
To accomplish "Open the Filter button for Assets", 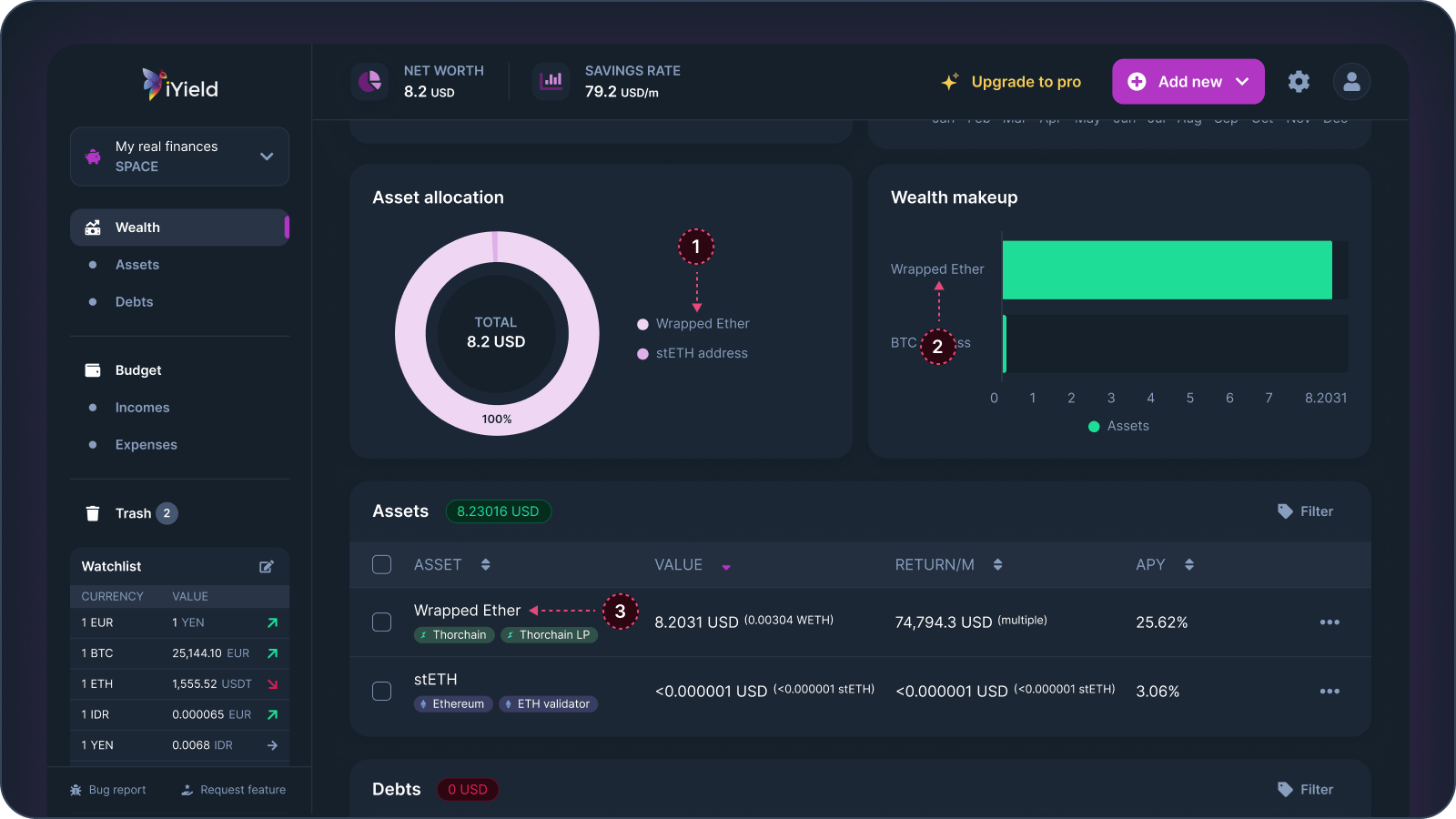I will [1305, 511].
